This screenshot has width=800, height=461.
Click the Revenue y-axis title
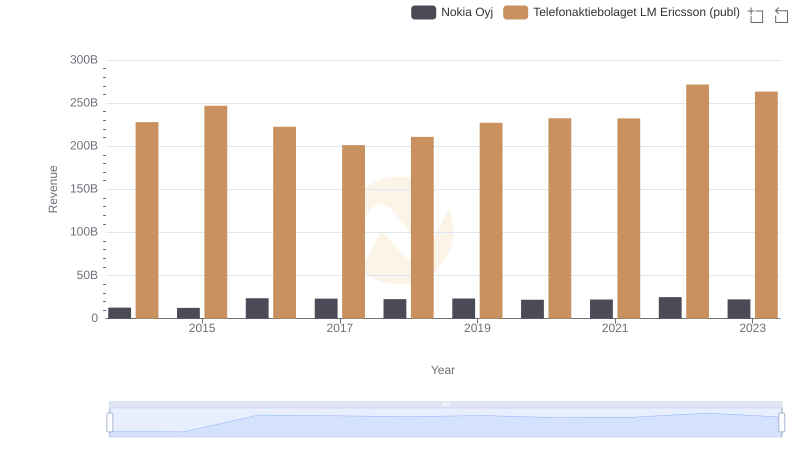54,189
